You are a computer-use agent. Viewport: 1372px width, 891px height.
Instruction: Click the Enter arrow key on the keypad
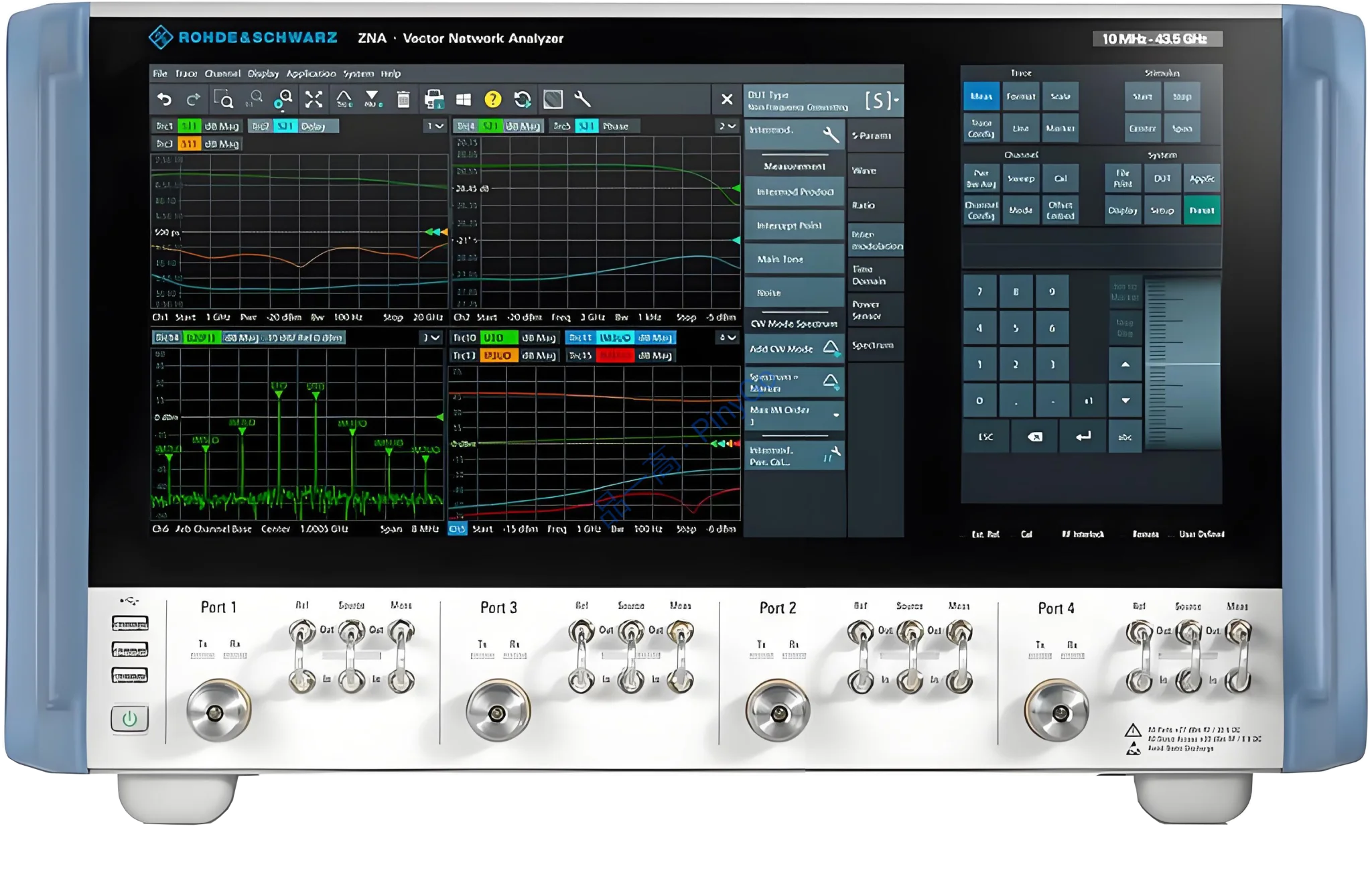1083,437
